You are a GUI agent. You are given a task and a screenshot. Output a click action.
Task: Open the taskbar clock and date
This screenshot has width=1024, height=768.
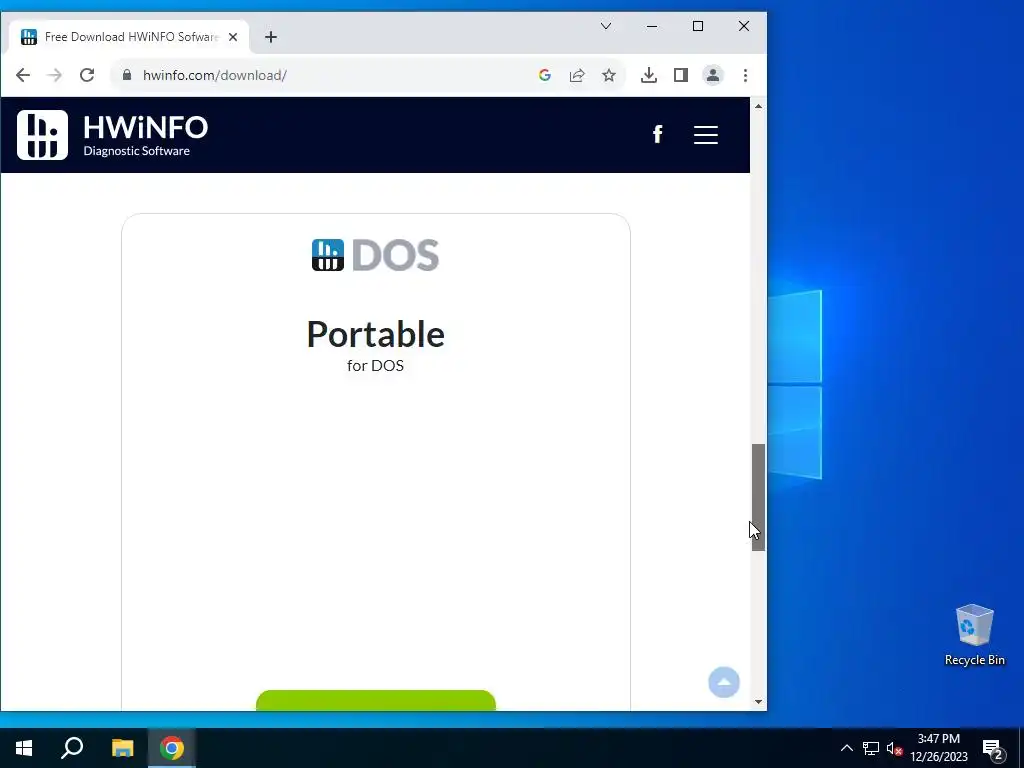(938, 748)
